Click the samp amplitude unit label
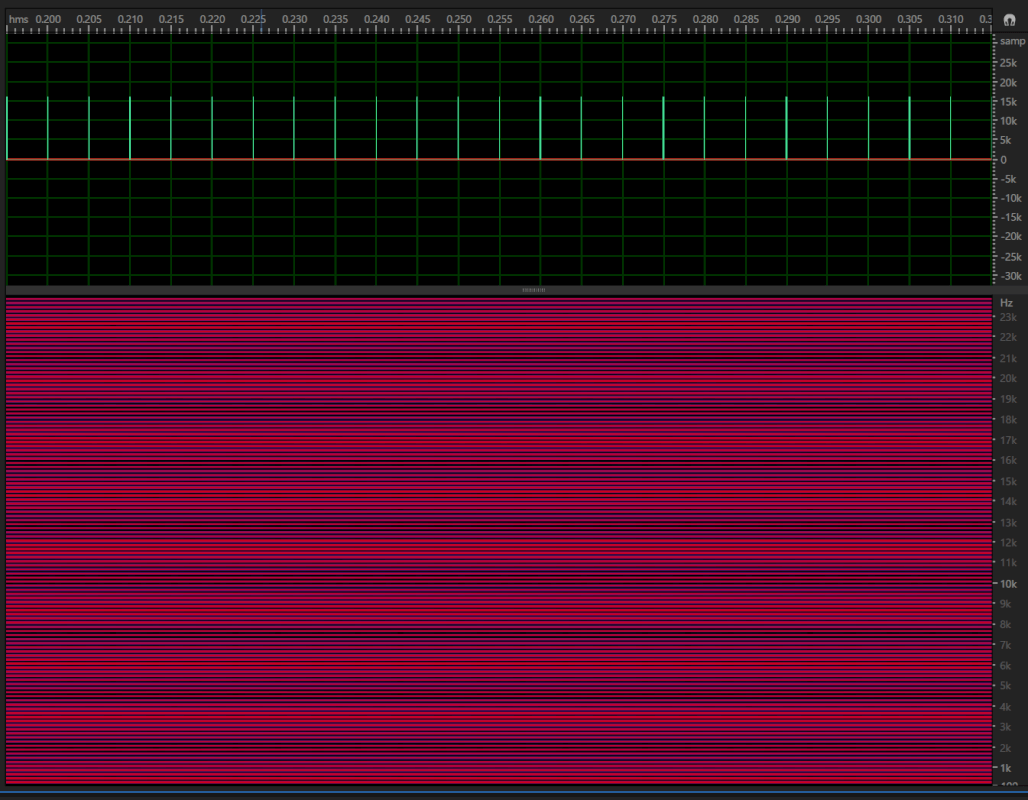Image resolution: width=1028 pixels, height=800 pixels. pos(1010,40)
